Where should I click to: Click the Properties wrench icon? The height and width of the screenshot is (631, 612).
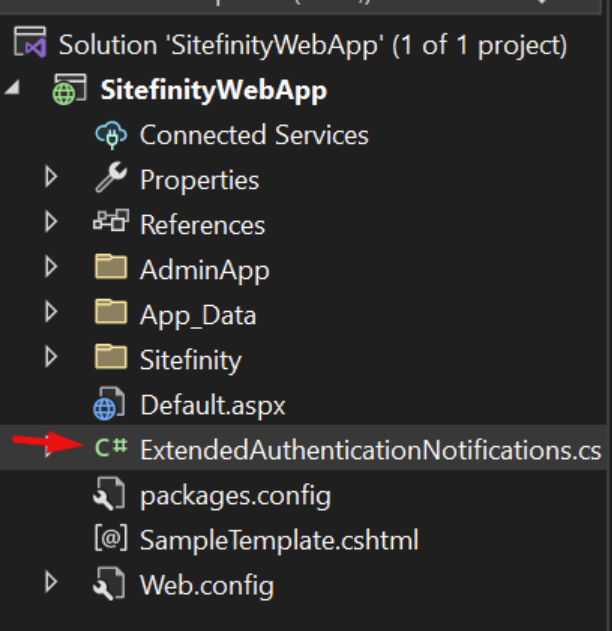click(x=111, y=177)
